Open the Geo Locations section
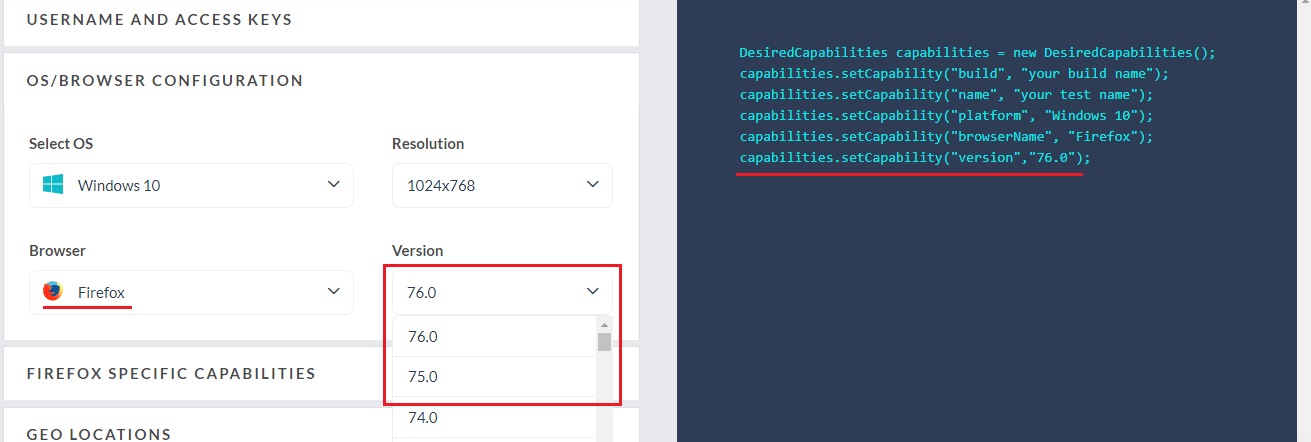The width and height of the screenshot is (1311, 442). pos(99,434)
